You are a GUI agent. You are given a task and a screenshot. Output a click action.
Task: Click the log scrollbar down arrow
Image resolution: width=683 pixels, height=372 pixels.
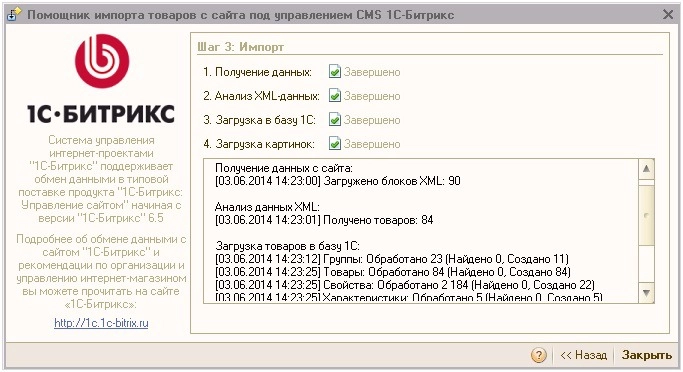point(646,293)
